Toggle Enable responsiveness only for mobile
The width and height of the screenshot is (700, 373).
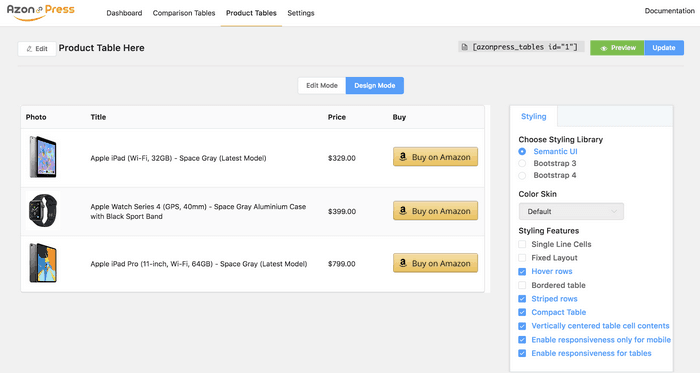click(x=522, y=340)
